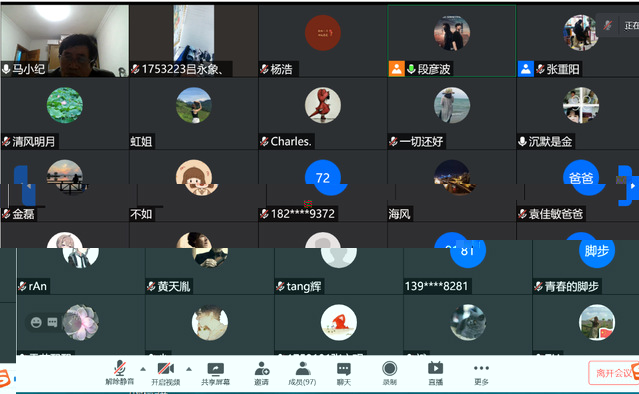Unmute microphone with 解除静音 button
This screenshot has width=639, height=394.
(x=119, y=373)
